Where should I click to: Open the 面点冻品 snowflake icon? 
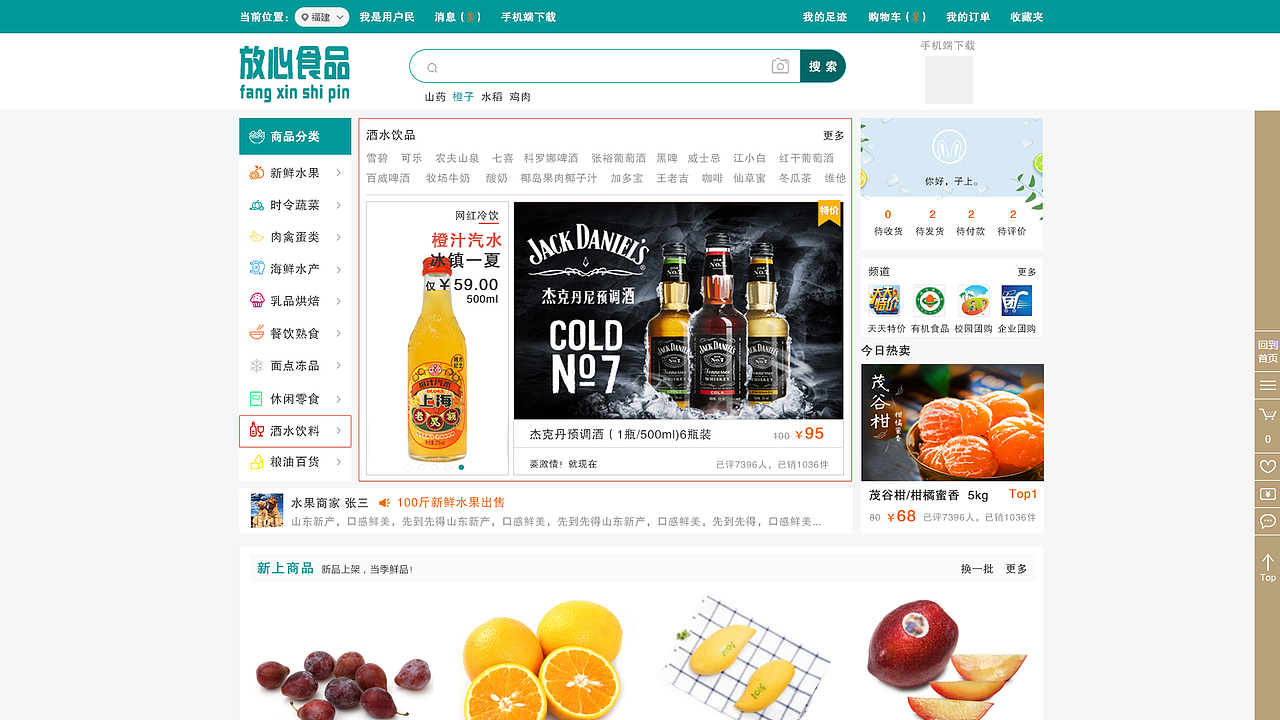256,366
